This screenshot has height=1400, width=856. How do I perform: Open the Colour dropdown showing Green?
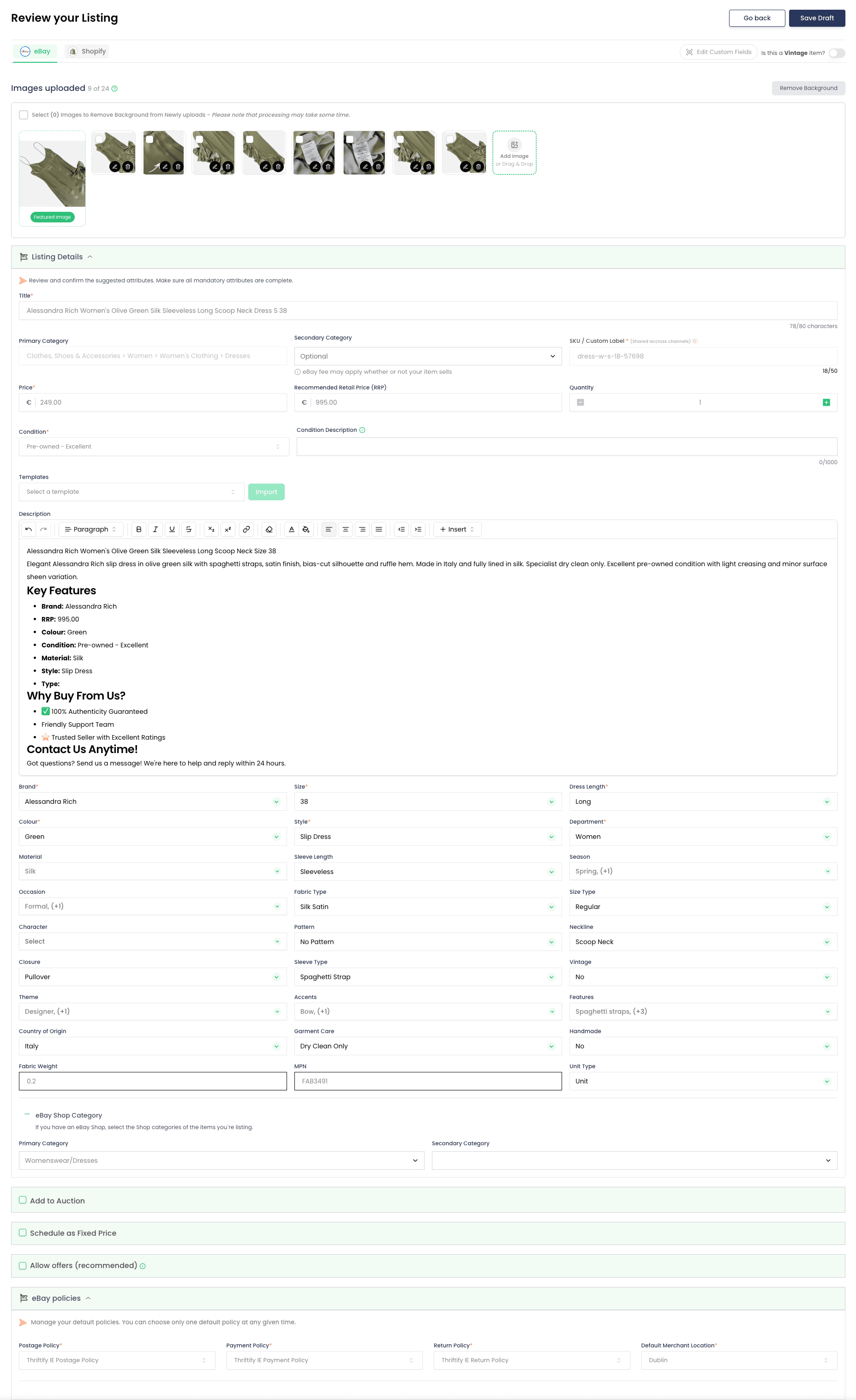[x=153, y=837]
